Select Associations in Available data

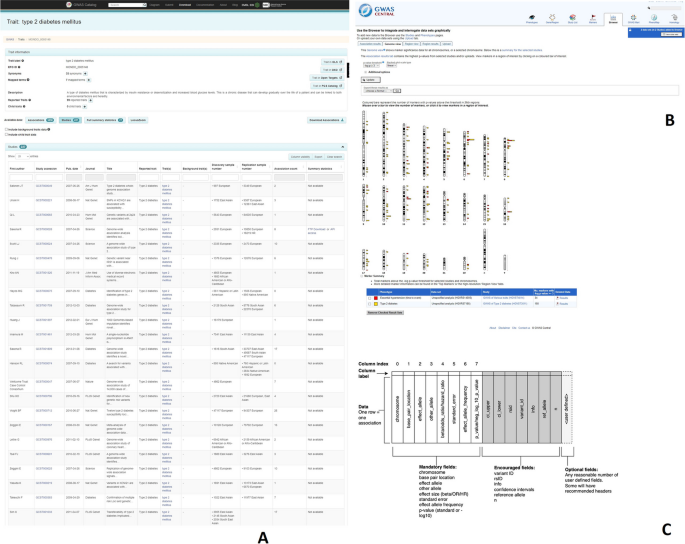[x=40, y=120]
